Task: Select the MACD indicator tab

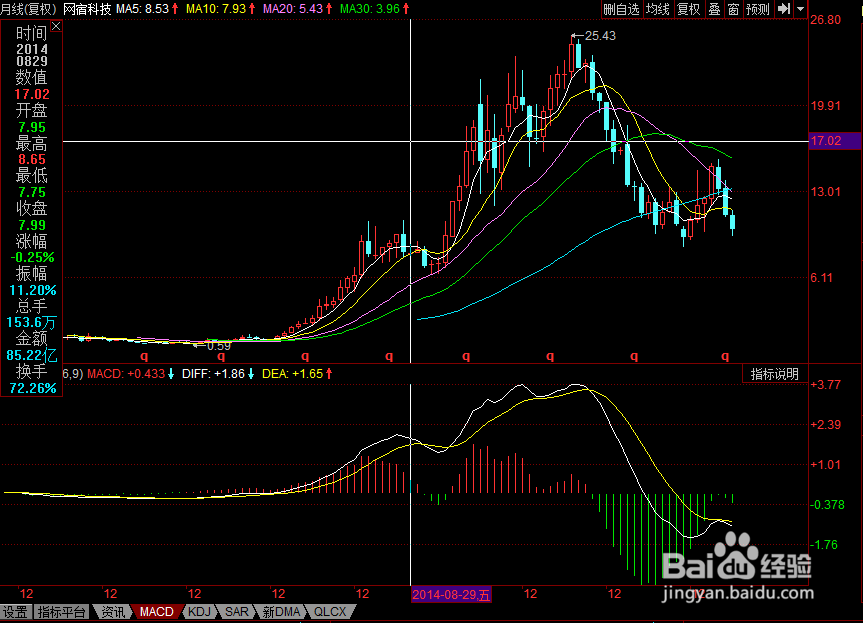Action: pos(156,611)
